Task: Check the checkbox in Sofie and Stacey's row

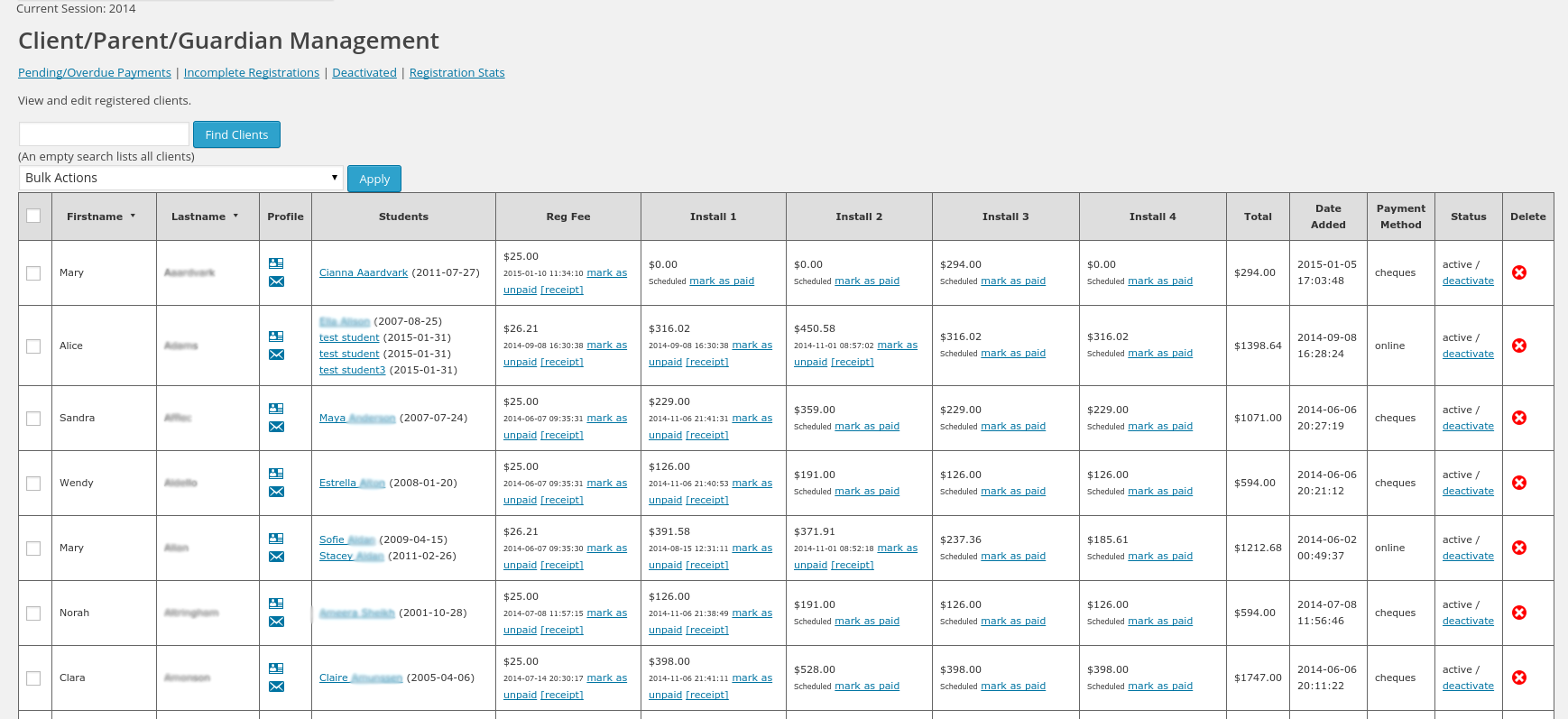Action: [x=33, y=548]
